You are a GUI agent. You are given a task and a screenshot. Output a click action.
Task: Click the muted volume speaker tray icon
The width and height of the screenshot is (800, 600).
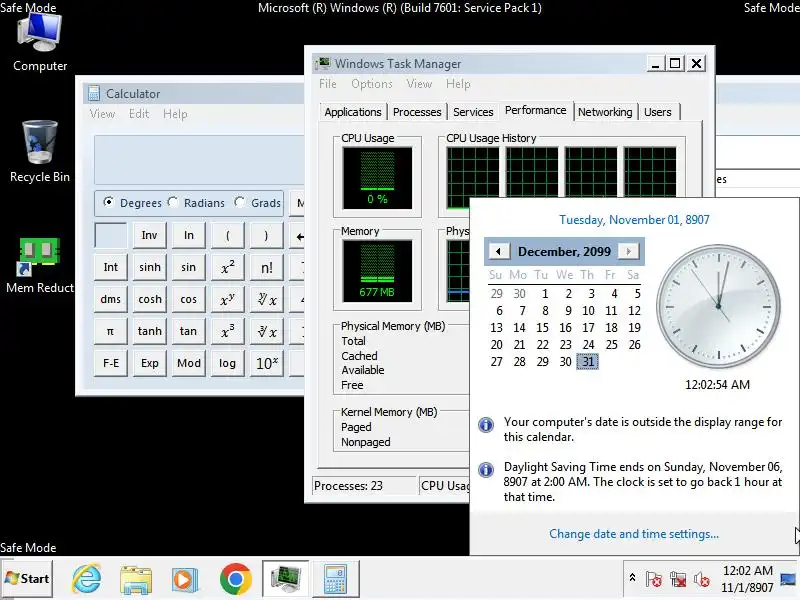coord(702,579)
